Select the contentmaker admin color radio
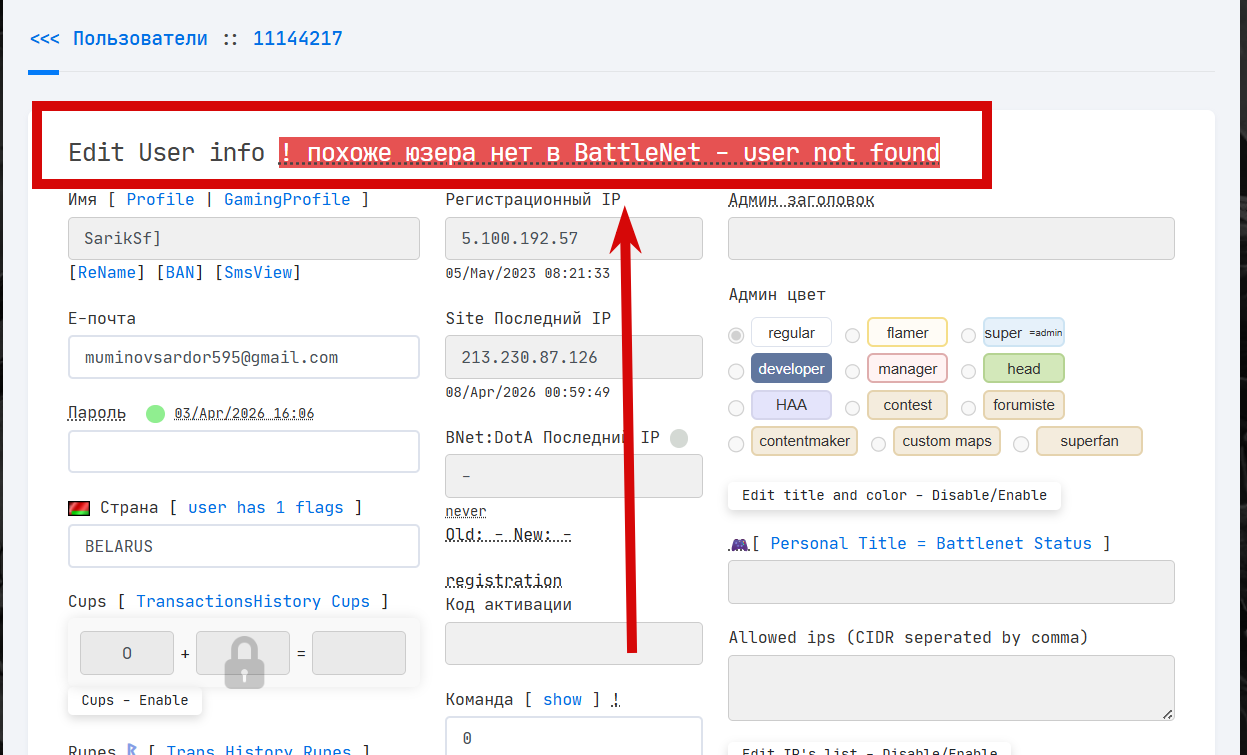This screenshot has width=1247, height=755. (x=737, y=443)
